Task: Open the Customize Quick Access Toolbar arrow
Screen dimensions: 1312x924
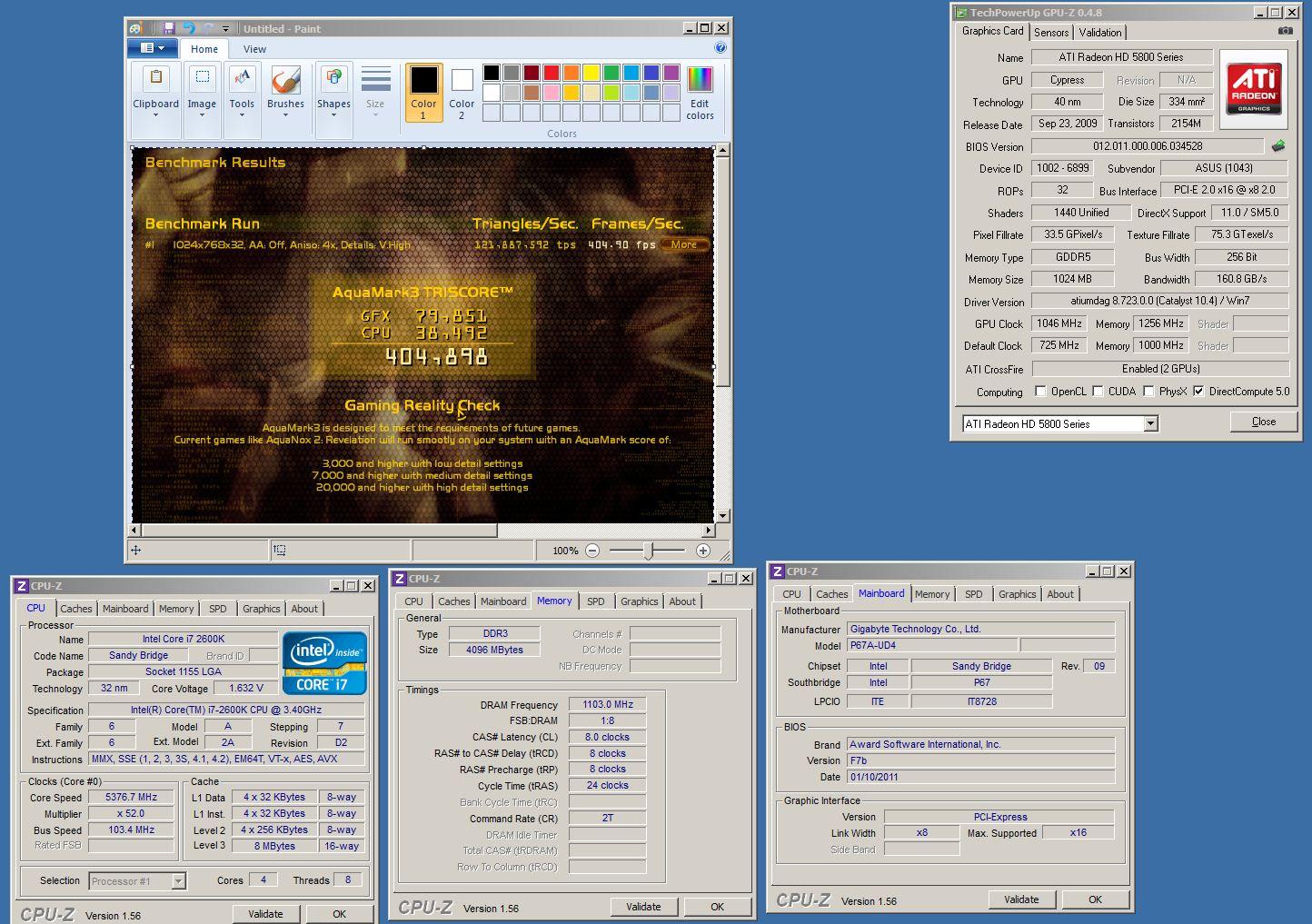Action: pos(226,29)
